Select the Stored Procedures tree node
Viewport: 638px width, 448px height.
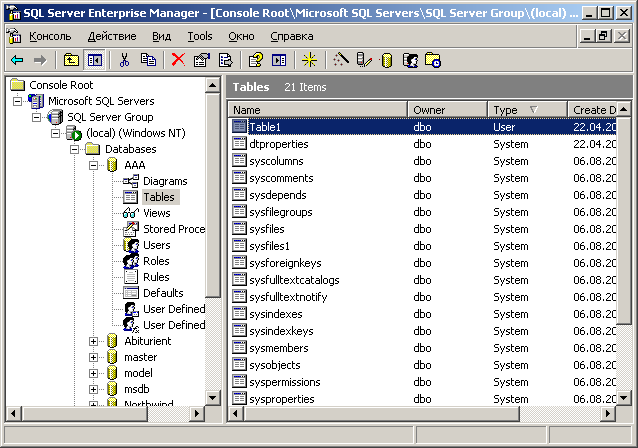point(173,229)
